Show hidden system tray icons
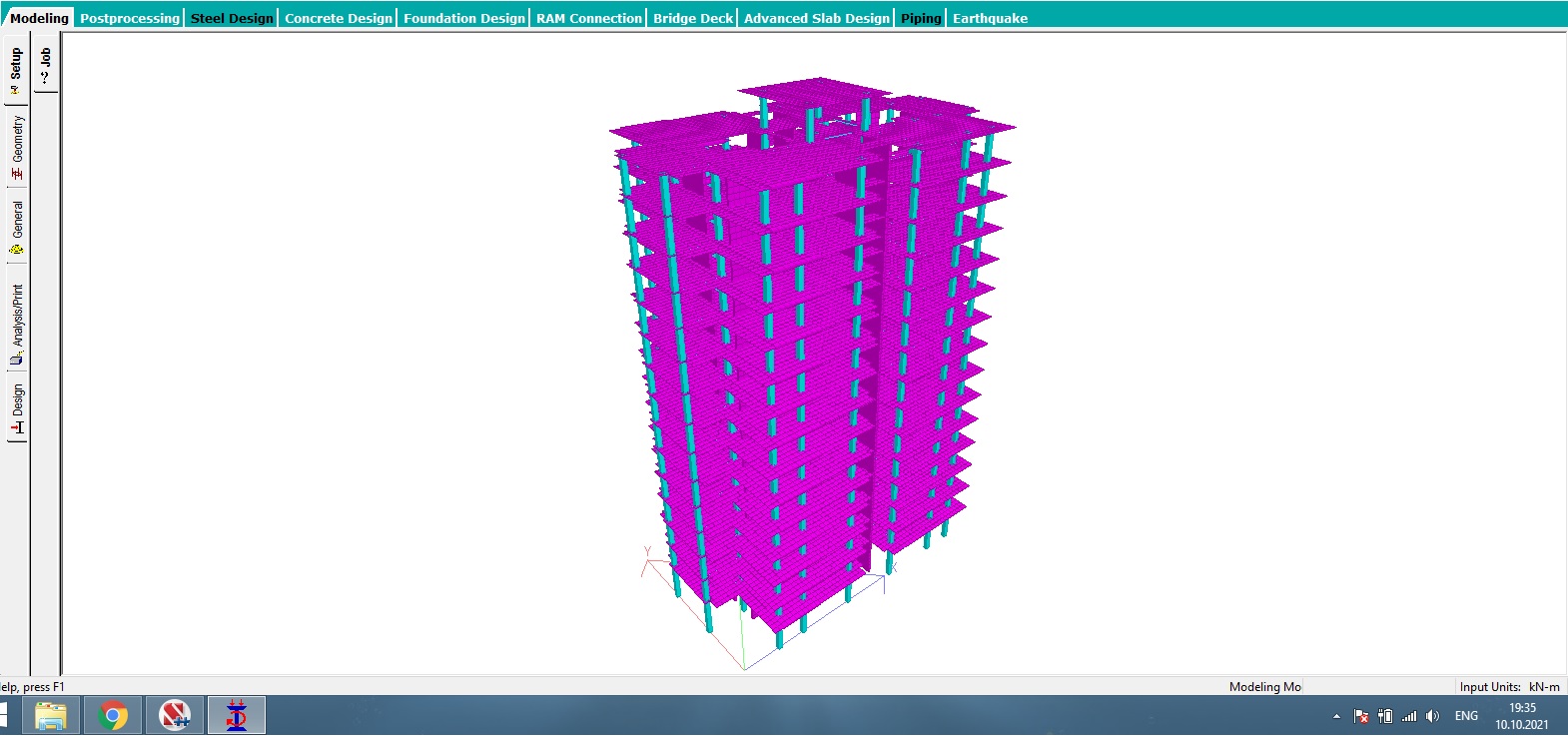Screen dimensions: 1568x736 pos(1336,716)
